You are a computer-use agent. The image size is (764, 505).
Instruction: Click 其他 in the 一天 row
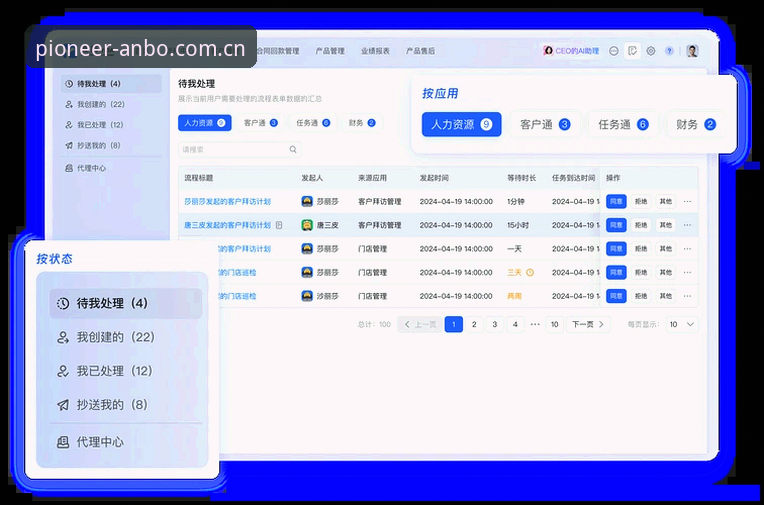pos(666,249)
